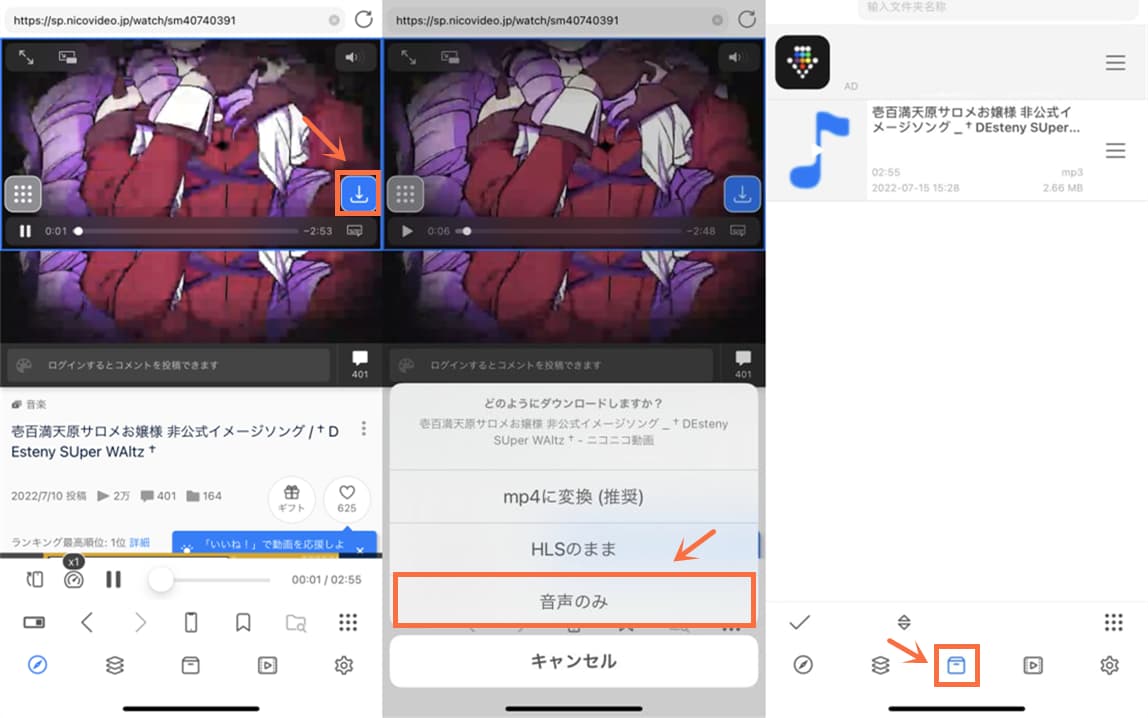The height and width of the screenshot is (718, 1148).
Task: Tap download button in middle screenshot video
Action: point(742,194)
